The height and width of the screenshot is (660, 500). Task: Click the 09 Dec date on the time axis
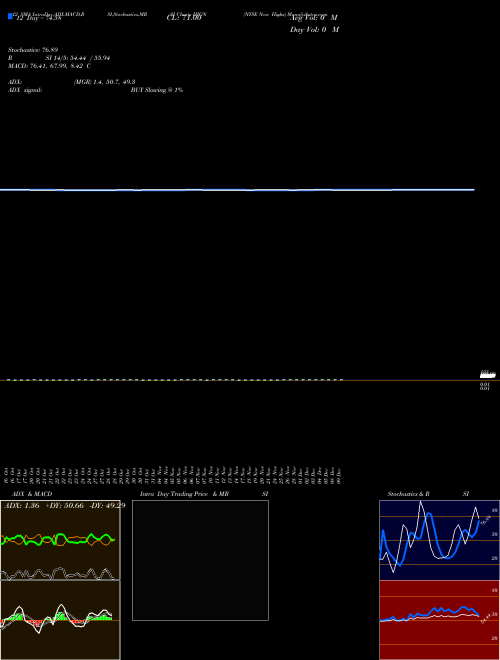pos(339,475)
